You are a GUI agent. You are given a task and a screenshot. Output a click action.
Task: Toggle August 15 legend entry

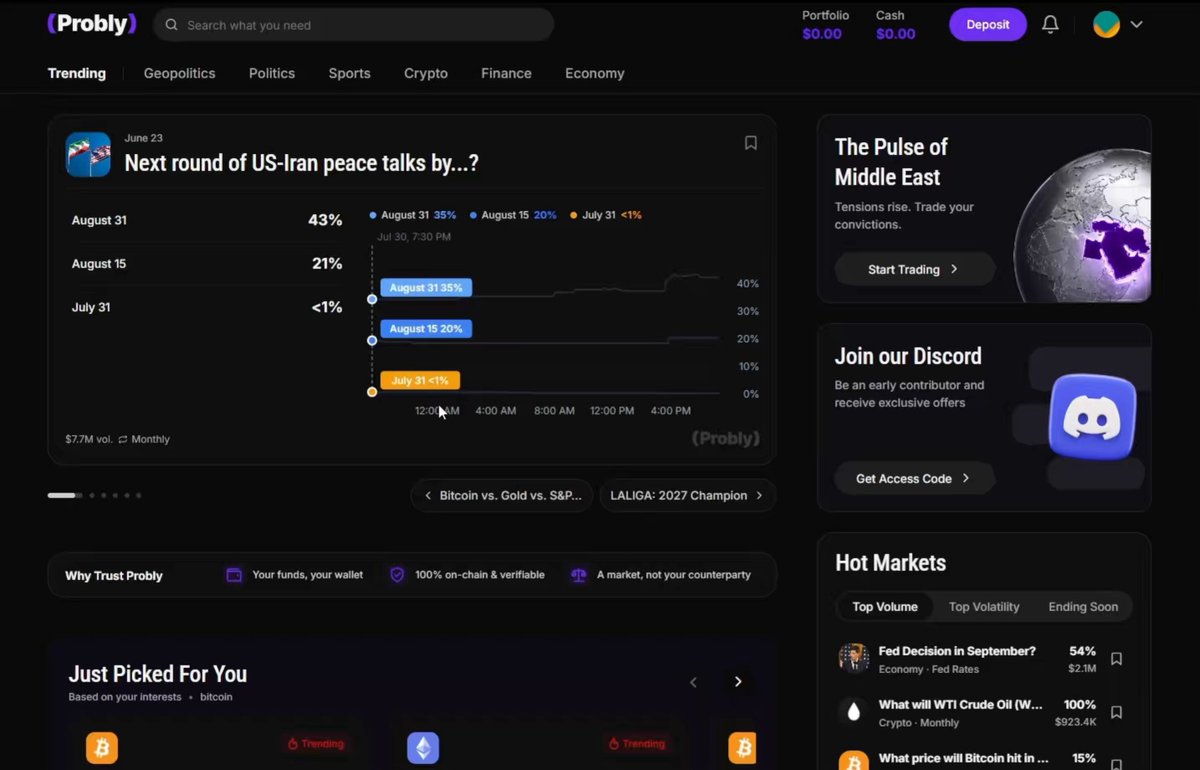click(513, 215)
